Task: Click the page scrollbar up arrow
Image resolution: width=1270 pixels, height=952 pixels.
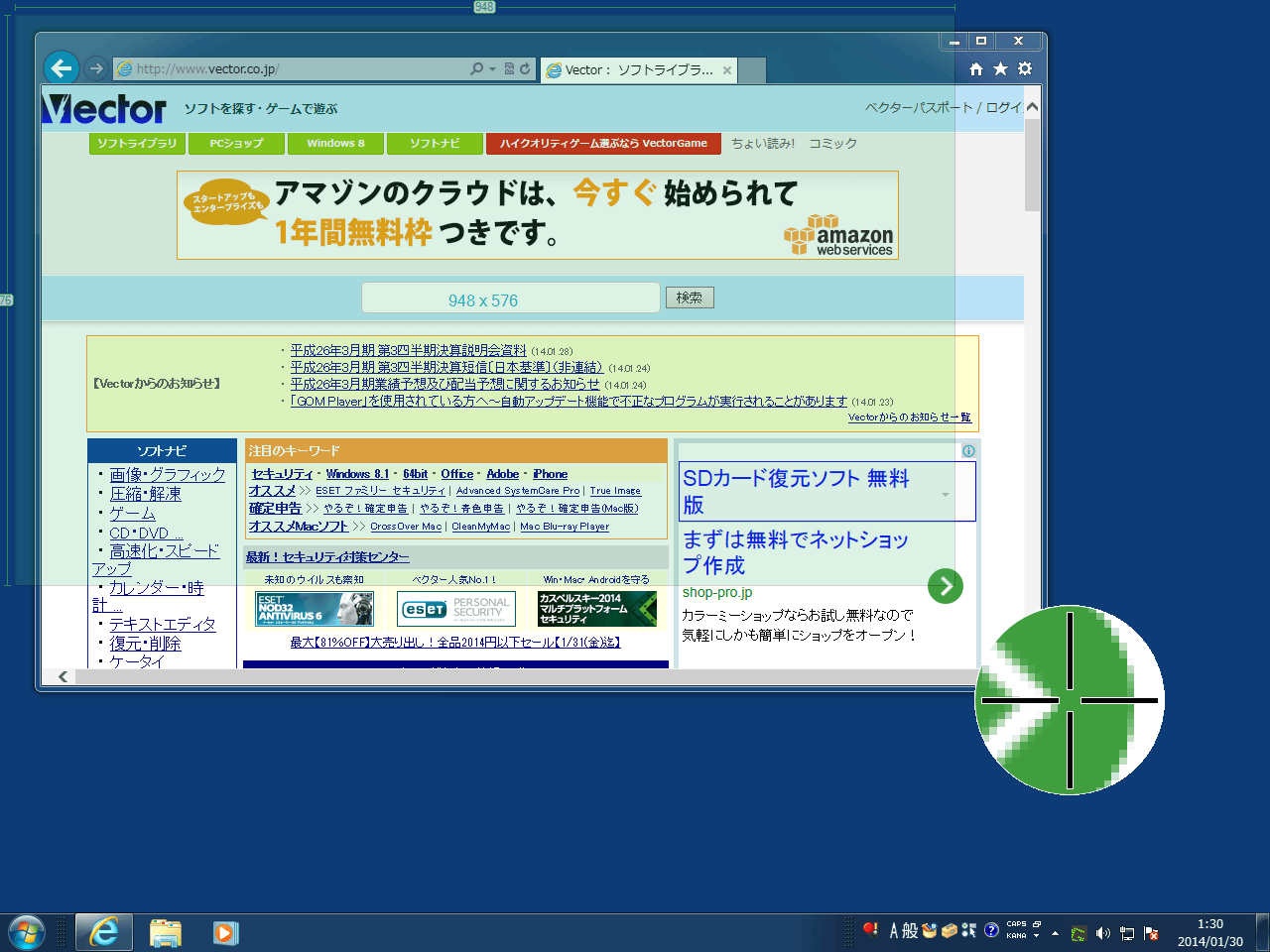Action: pyautogui.click(x=1032, y=107)
